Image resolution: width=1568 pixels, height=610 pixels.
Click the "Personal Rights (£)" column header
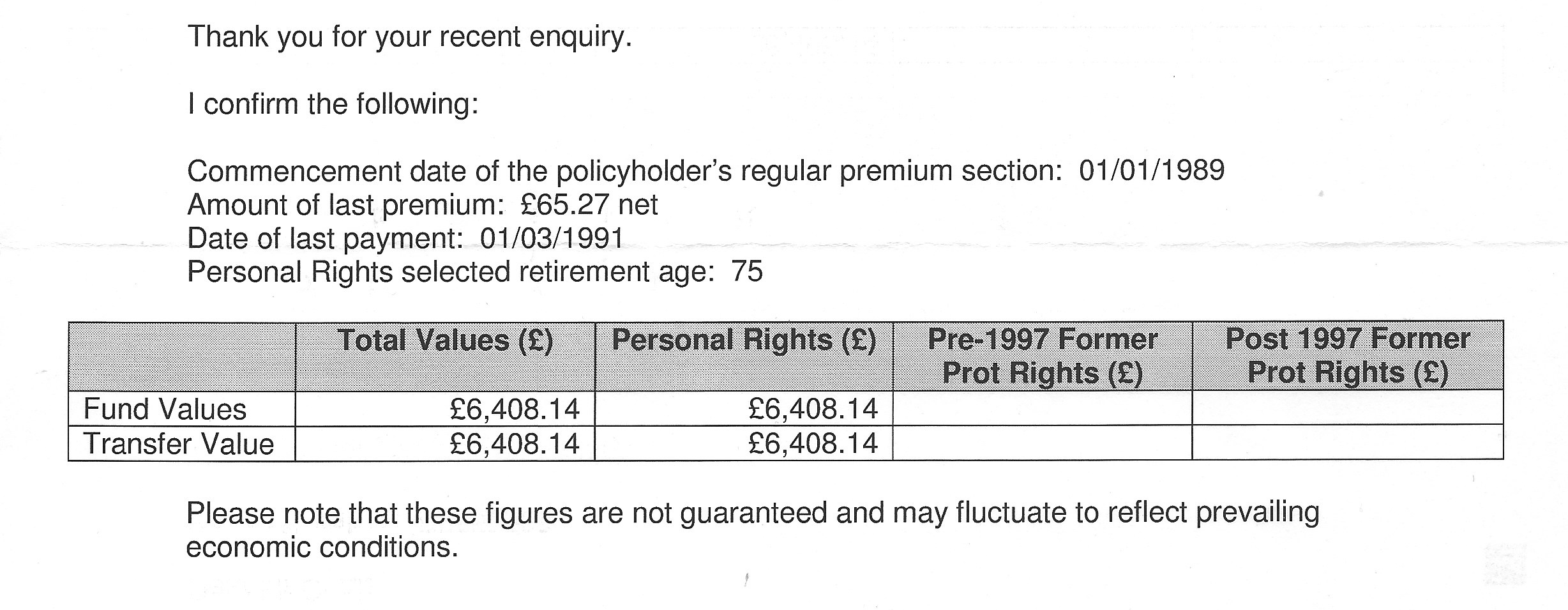coord(744,340)
